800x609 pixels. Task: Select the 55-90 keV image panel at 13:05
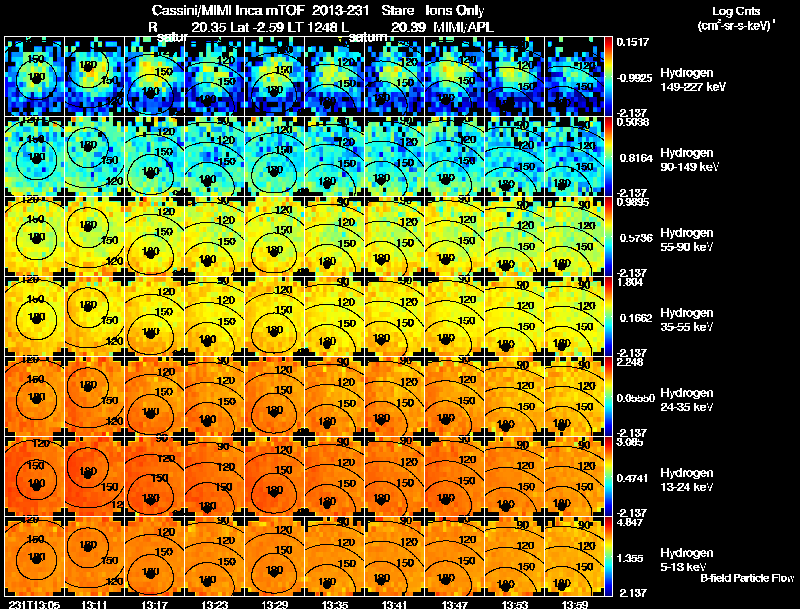[x=34, y=236]
